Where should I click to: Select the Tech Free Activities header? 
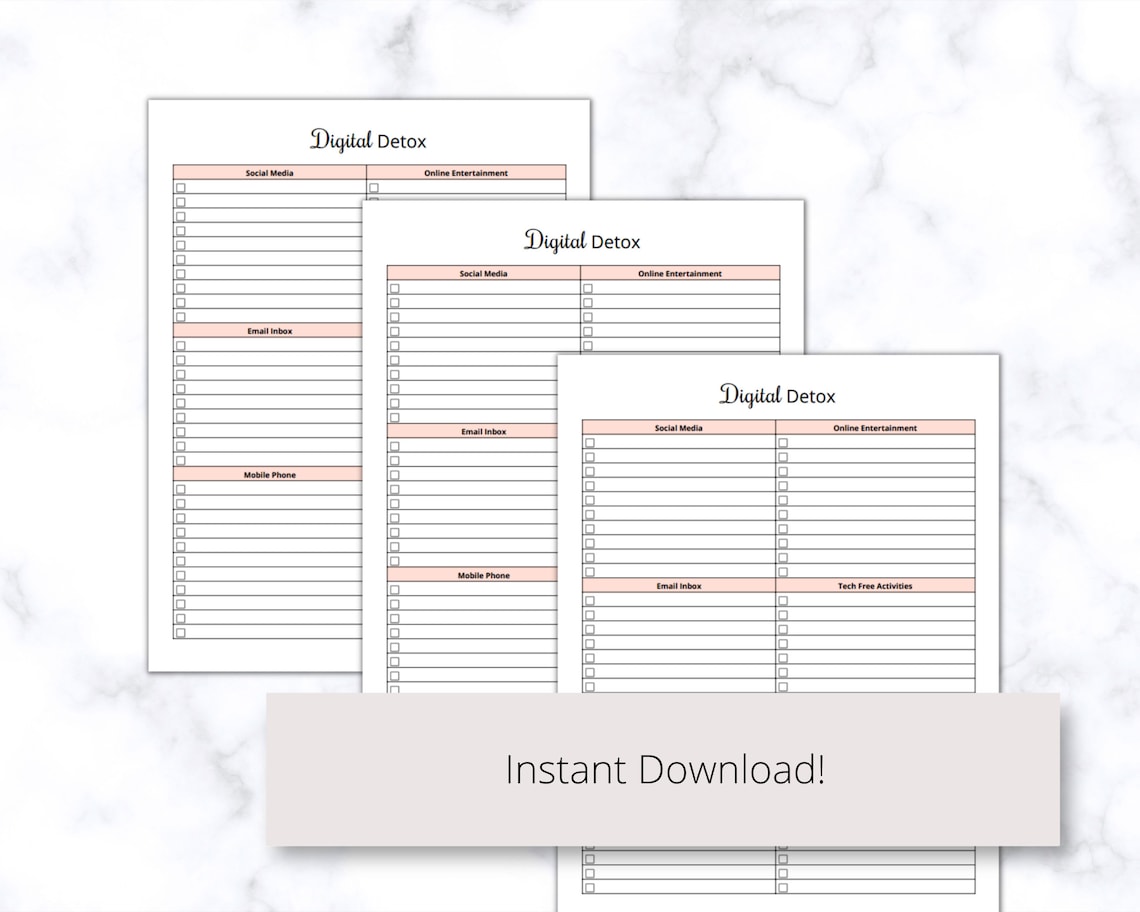tap(878, 586)
